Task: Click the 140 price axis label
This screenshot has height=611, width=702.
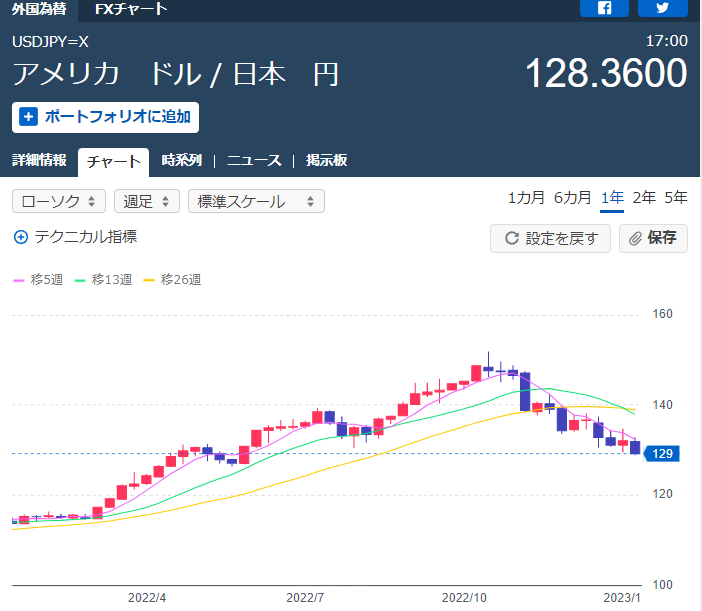Action: coord(662,405)
